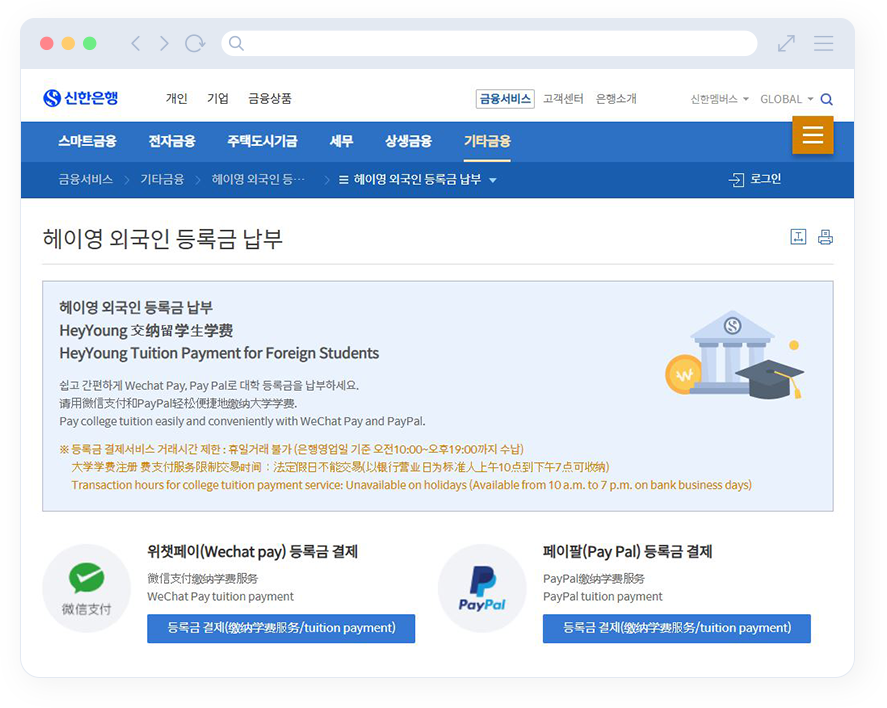Select the 금융상품 top menu
887x708 pixels.
[x=270, y=99]
